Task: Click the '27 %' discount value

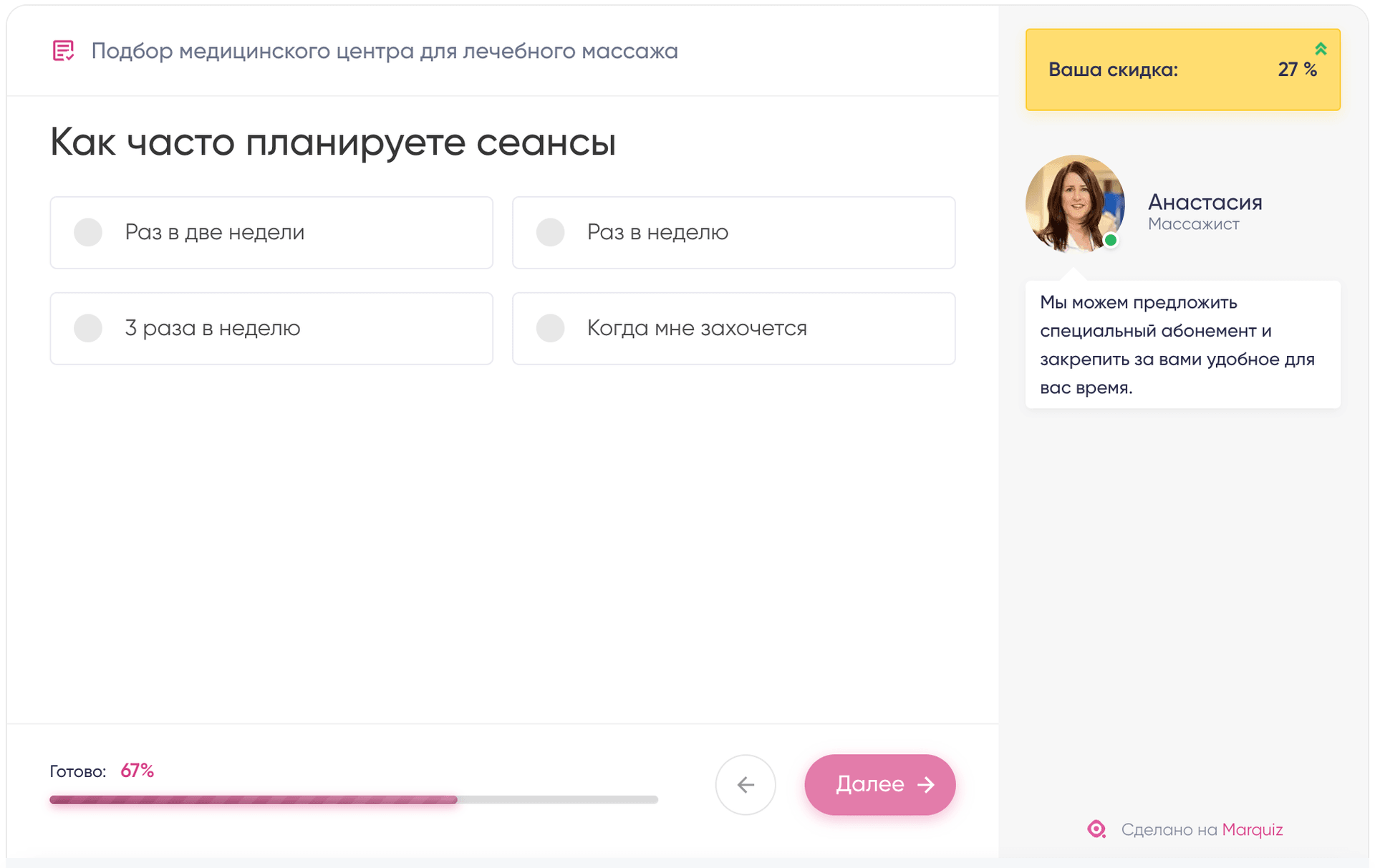Action: click(x=1297, y=69)
